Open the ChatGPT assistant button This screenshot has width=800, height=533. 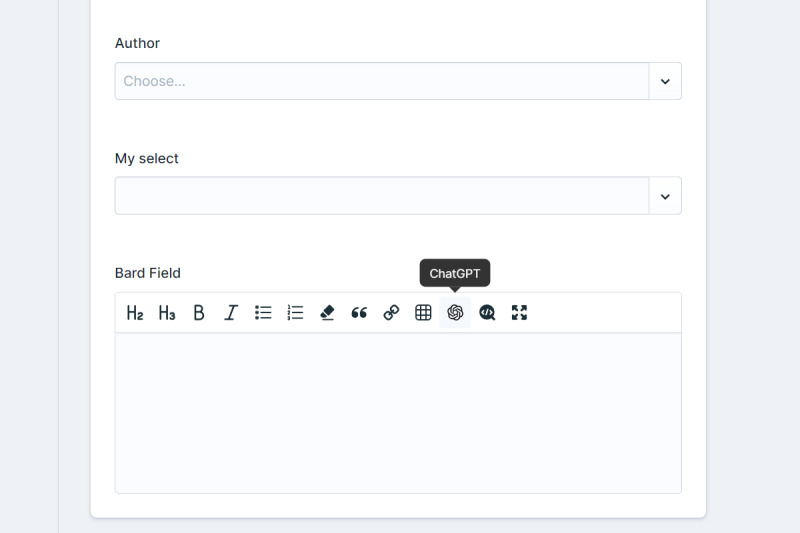(455, 313)
